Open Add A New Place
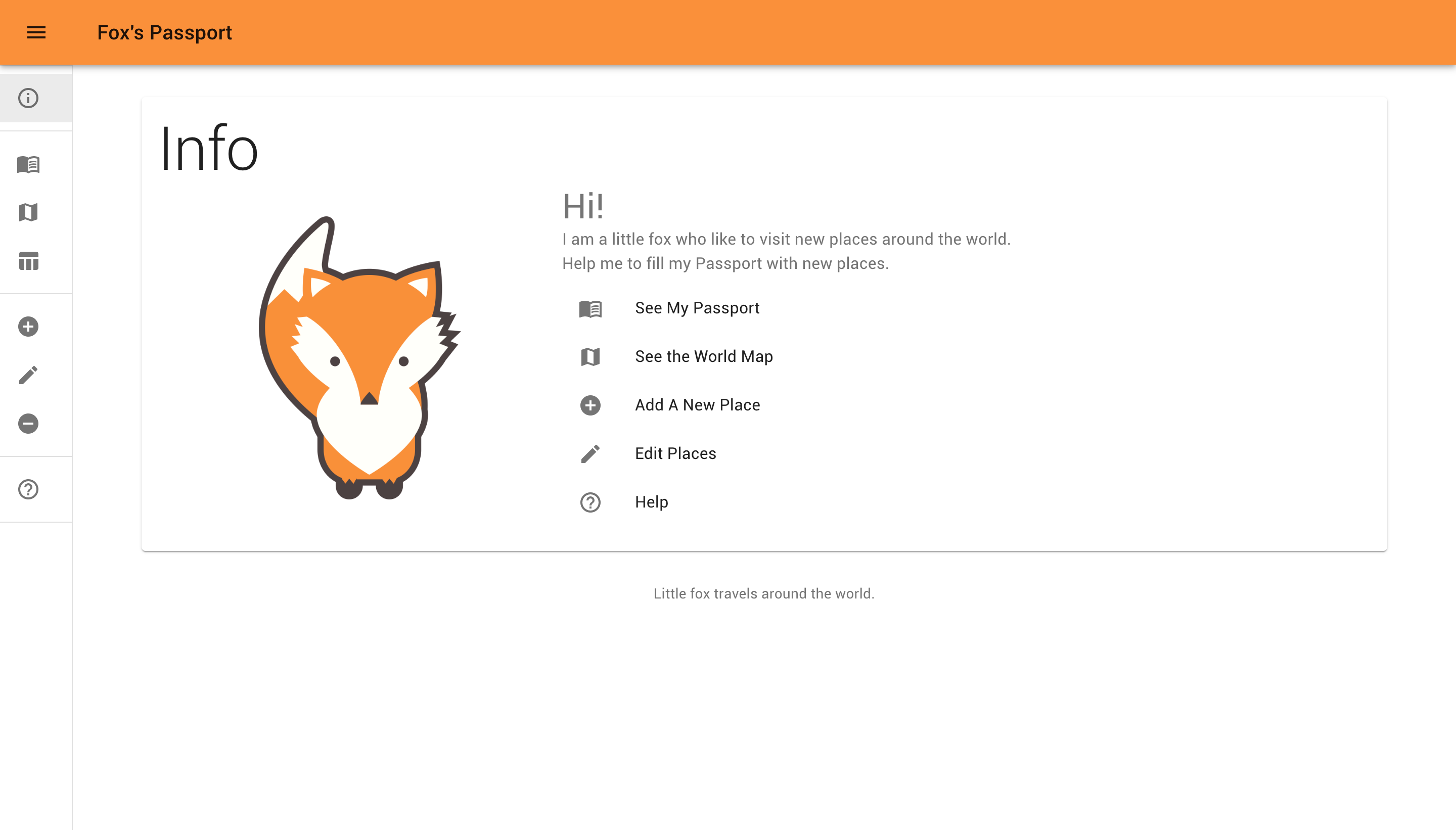Viewport: 1456px width, 830px height. pos(697,405)
